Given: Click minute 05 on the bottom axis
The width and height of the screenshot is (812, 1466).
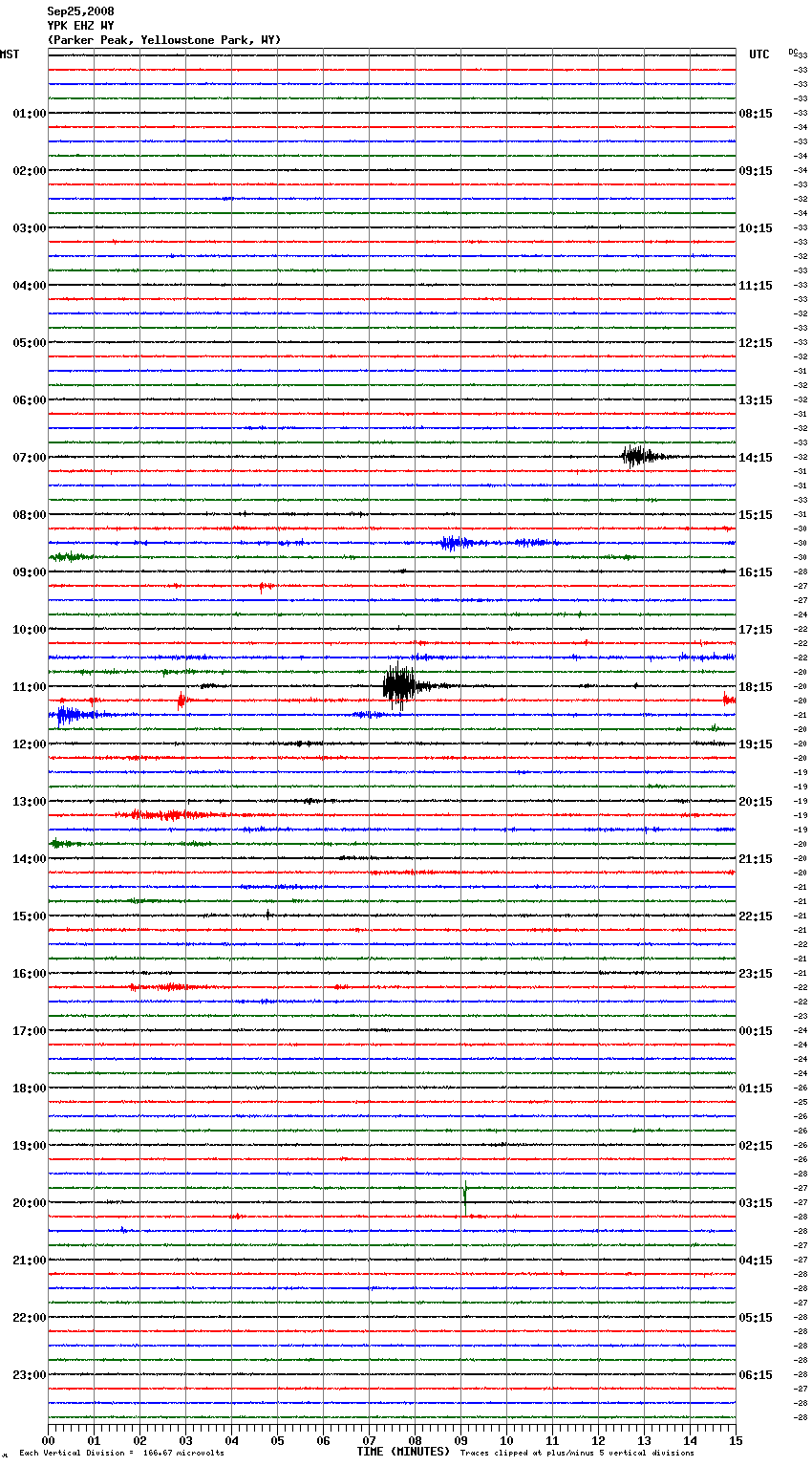Looking at the screenshot, I should click(x=277, y=1441).
